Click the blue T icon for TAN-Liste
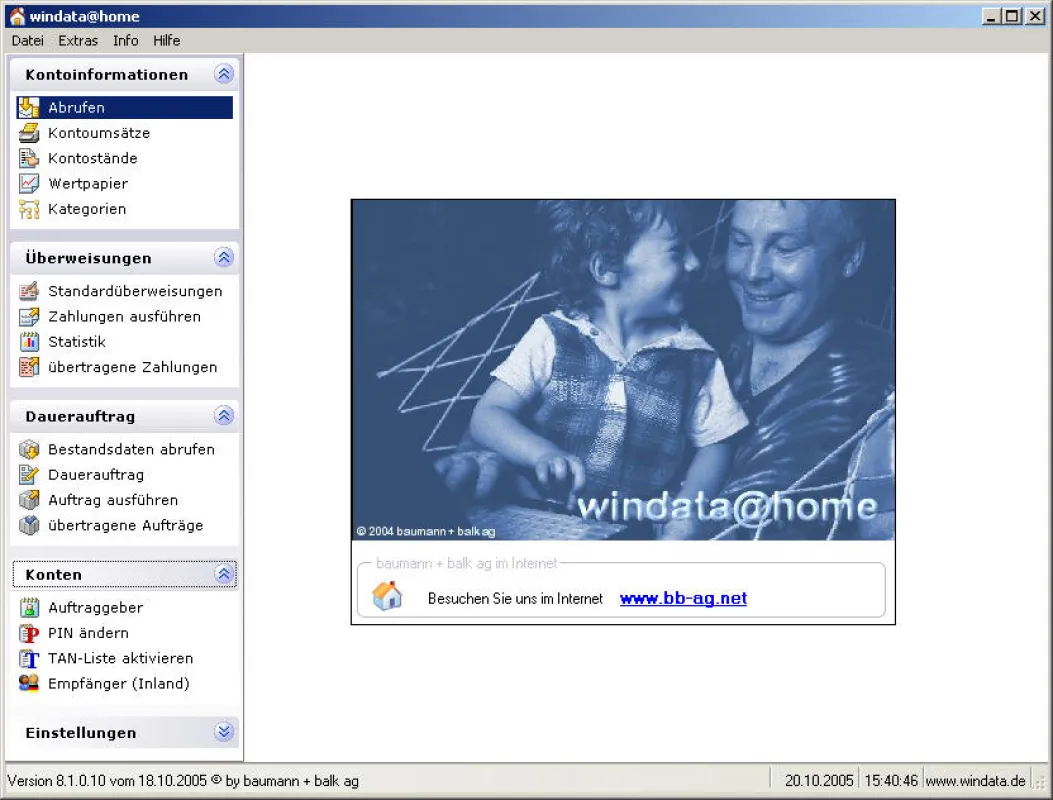 coord(29,658)
